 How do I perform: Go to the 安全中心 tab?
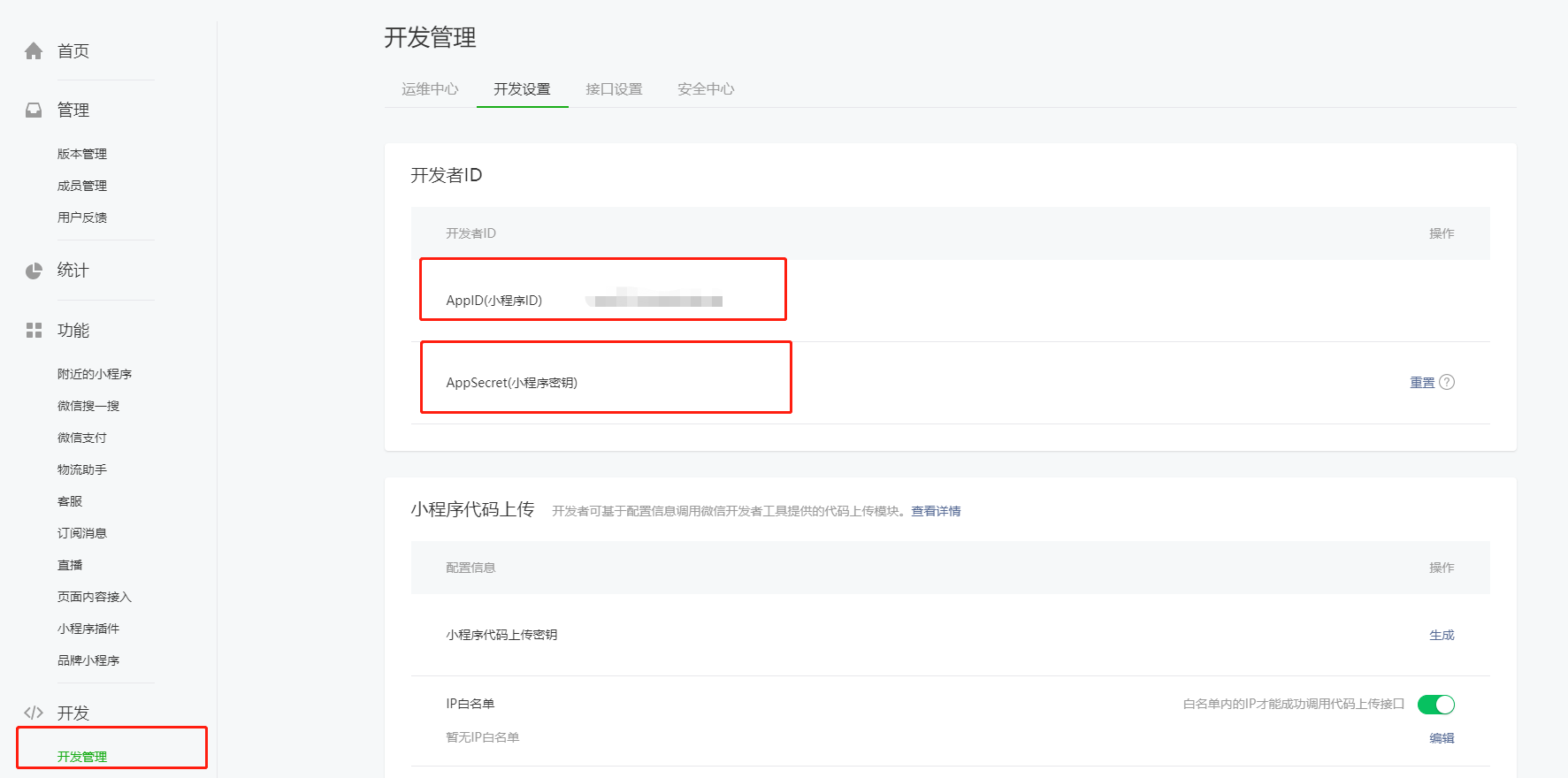[706, 88]
